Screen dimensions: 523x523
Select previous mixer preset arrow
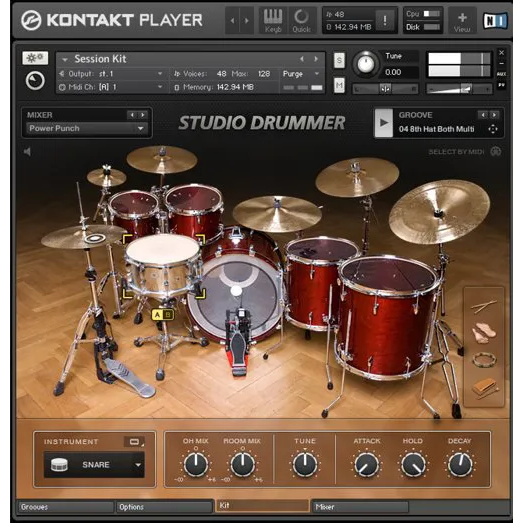click(132, 115)
